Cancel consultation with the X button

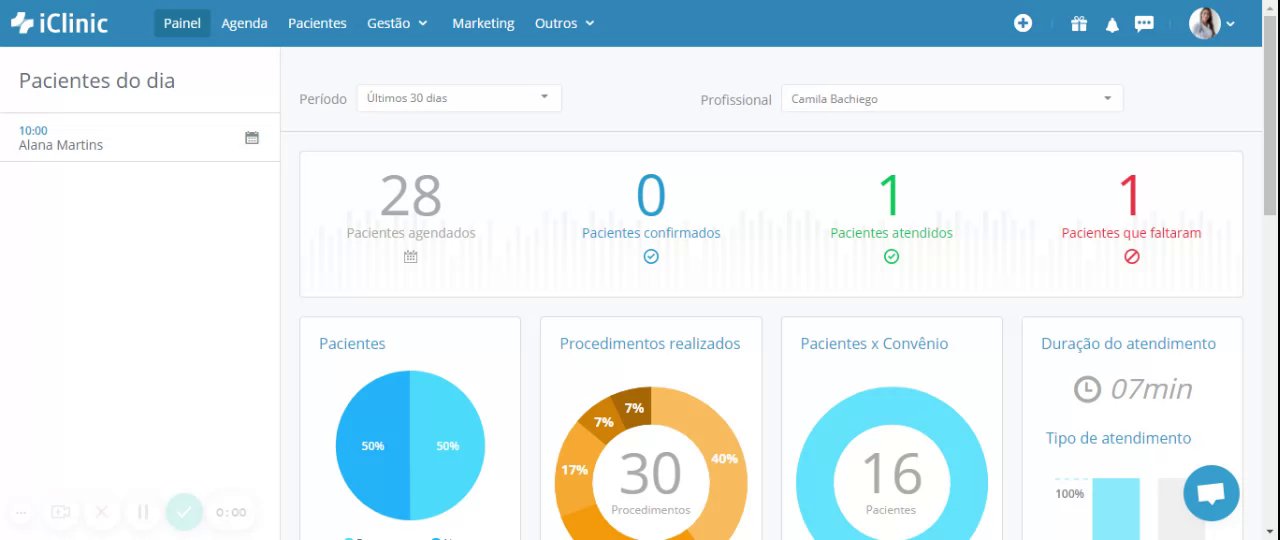coord(101,512)
